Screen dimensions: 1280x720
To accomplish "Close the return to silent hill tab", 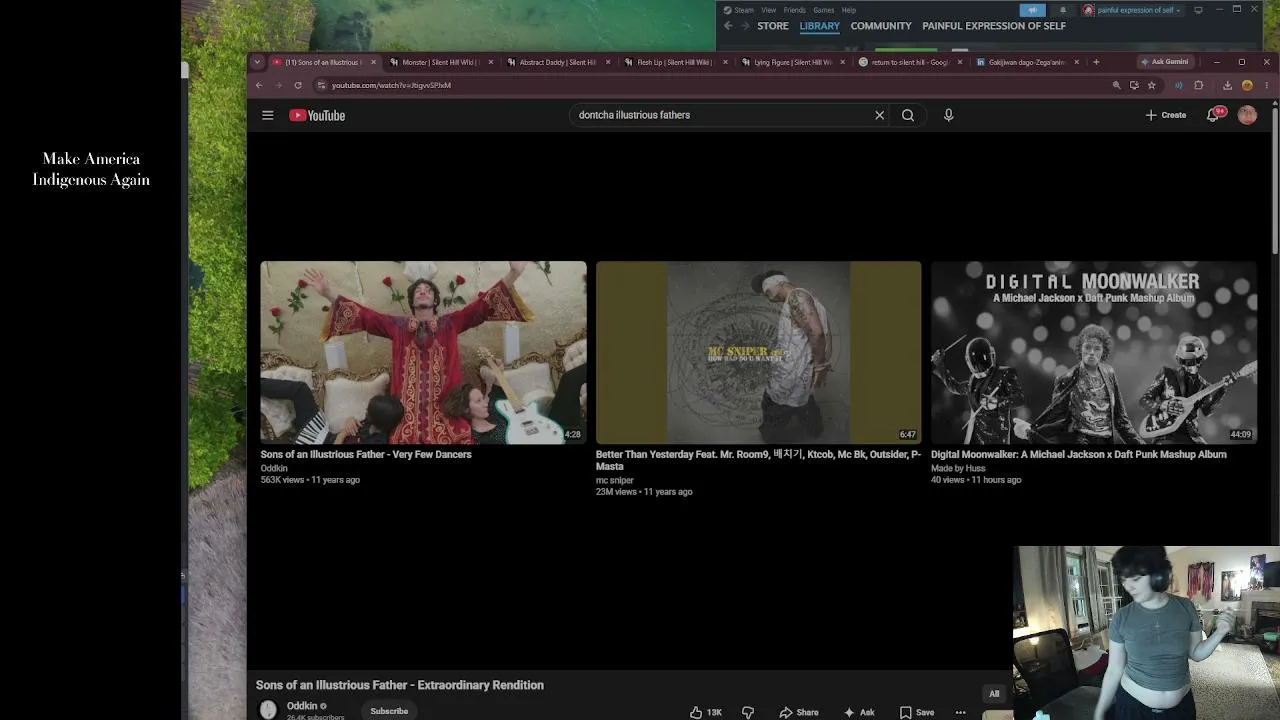I will click(960, 62).
